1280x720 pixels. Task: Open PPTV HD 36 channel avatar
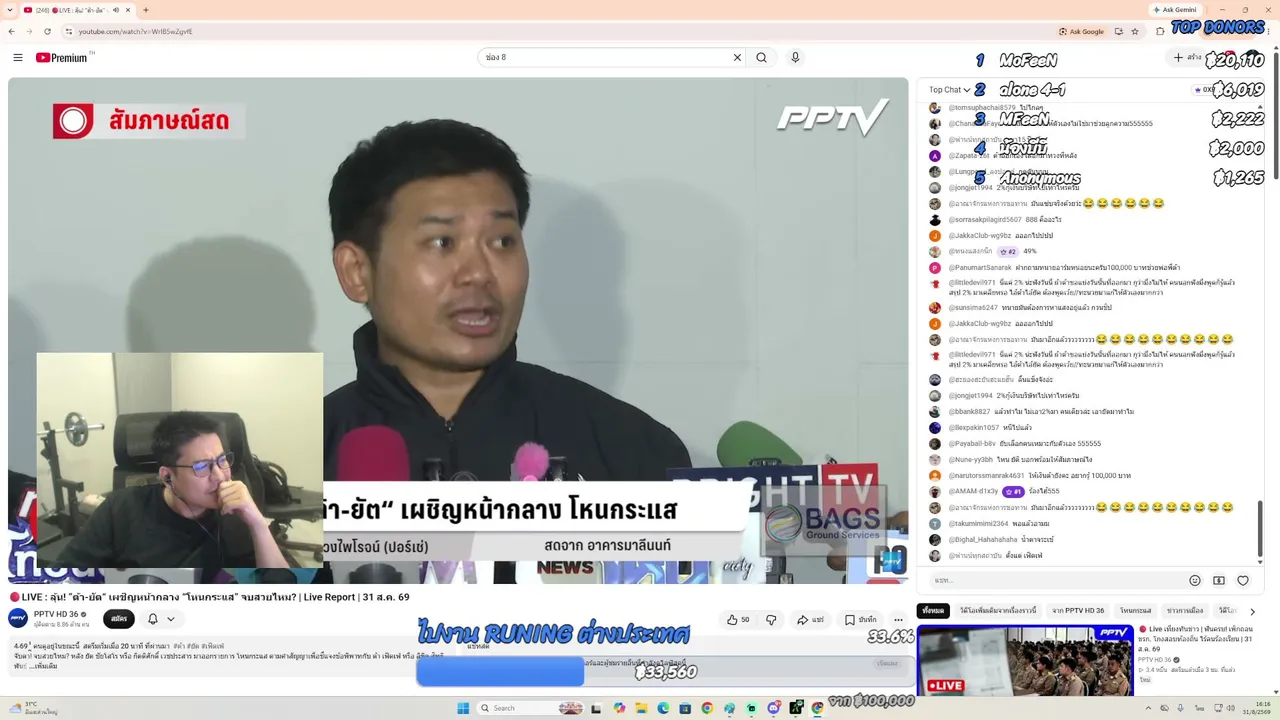(18, 618)
